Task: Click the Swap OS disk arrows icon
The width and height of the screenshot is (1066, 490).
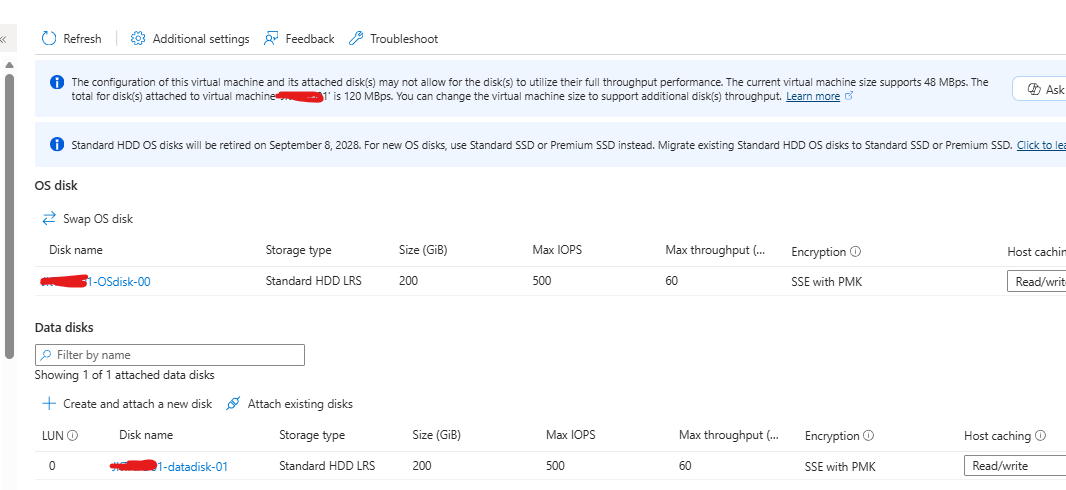Action: coord(49,218)
